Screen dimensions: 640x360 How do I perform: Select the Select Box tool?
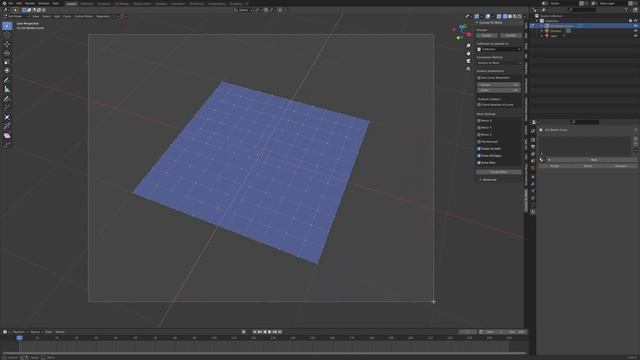7,26
